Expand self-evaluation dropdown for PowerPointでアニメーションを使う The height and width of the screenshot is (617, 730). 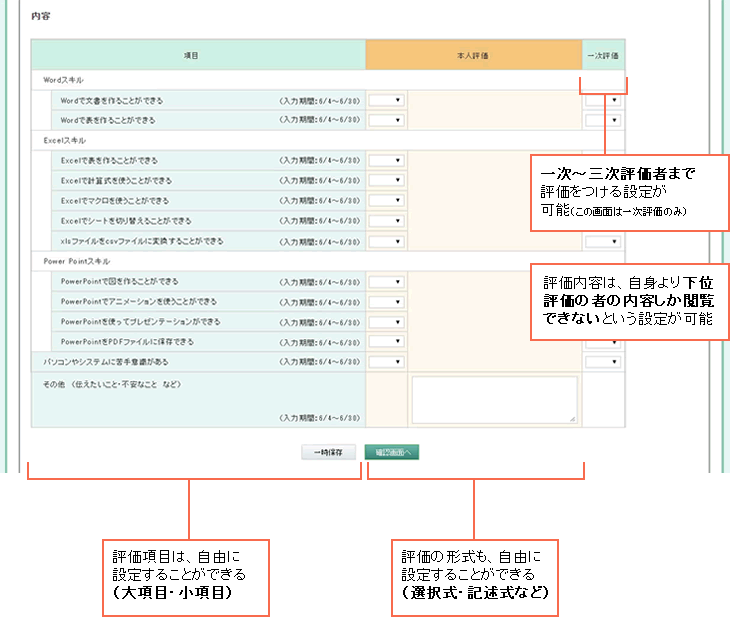386,302
